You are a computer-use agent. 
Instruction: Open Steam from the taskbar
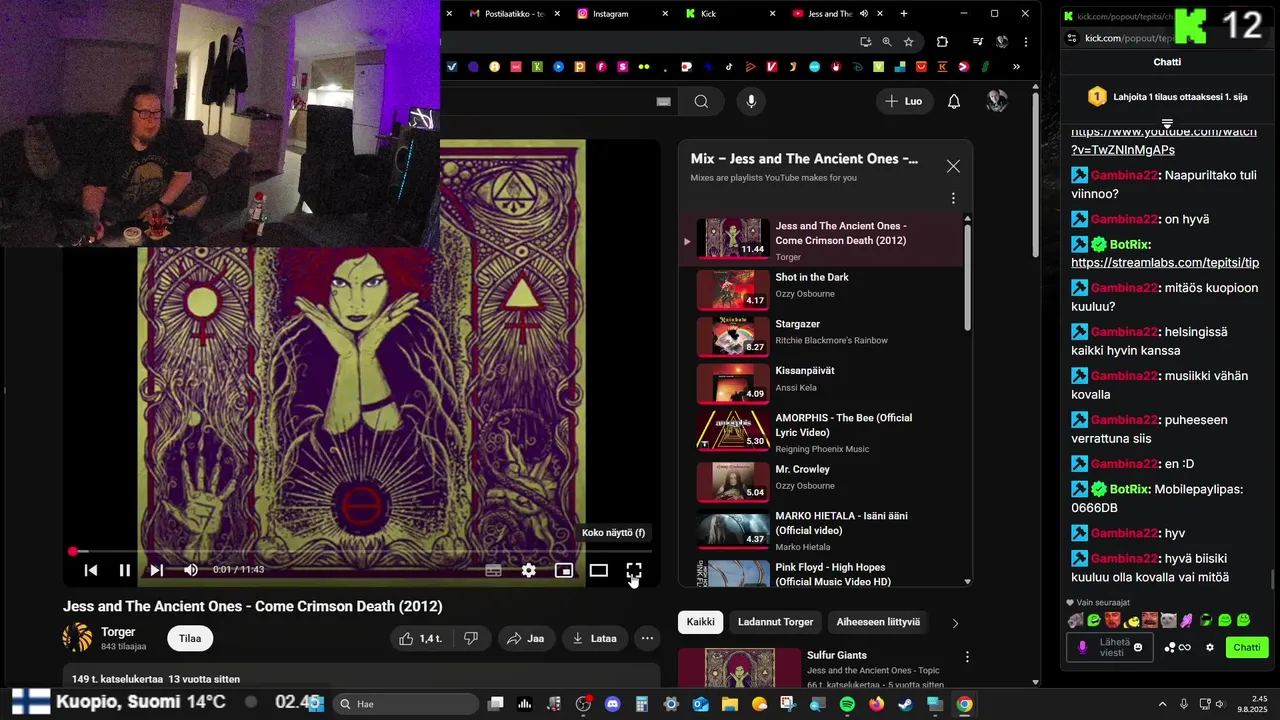tap(906, 704)
